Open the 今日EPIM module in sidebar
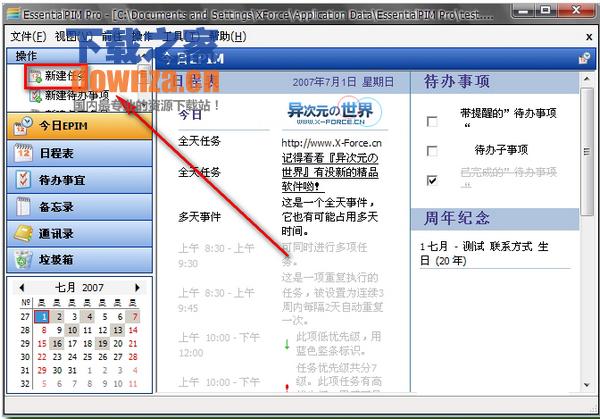Screen dimensions: 600x419 pyautogui.click(x=79, y=126)
